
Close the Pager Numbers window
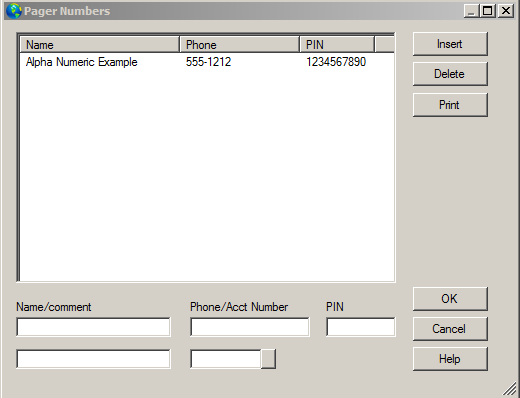[506, 11]
